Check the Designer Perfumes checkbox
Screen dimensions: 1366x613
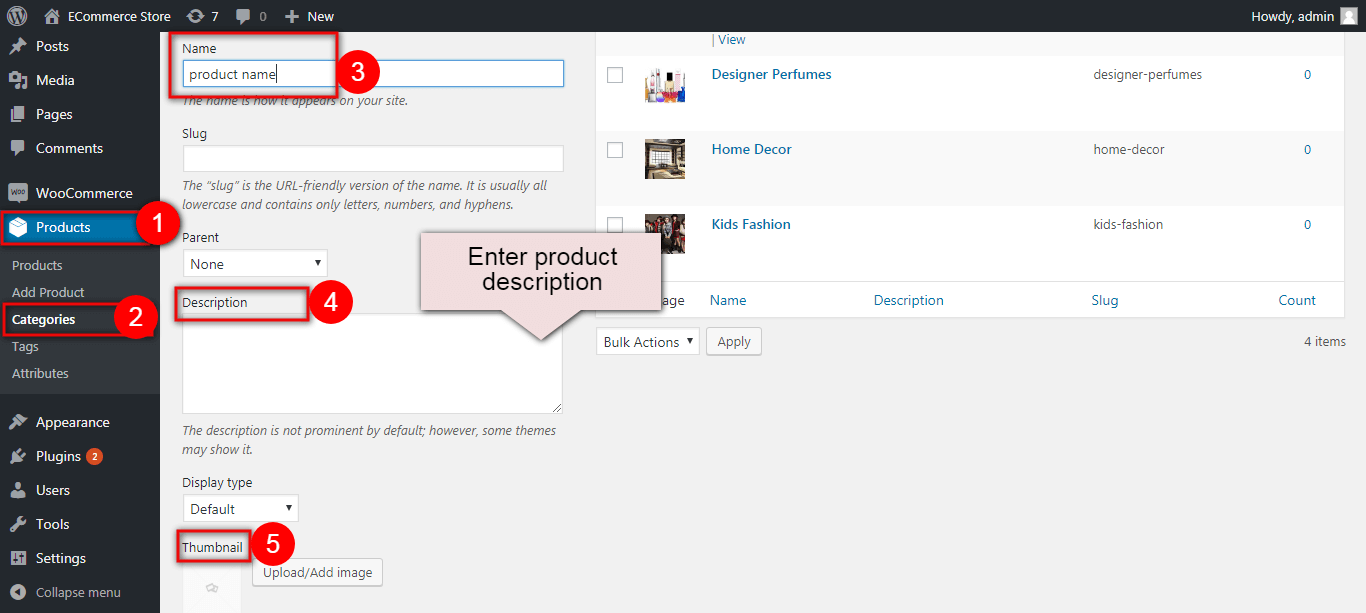(615, 75)
